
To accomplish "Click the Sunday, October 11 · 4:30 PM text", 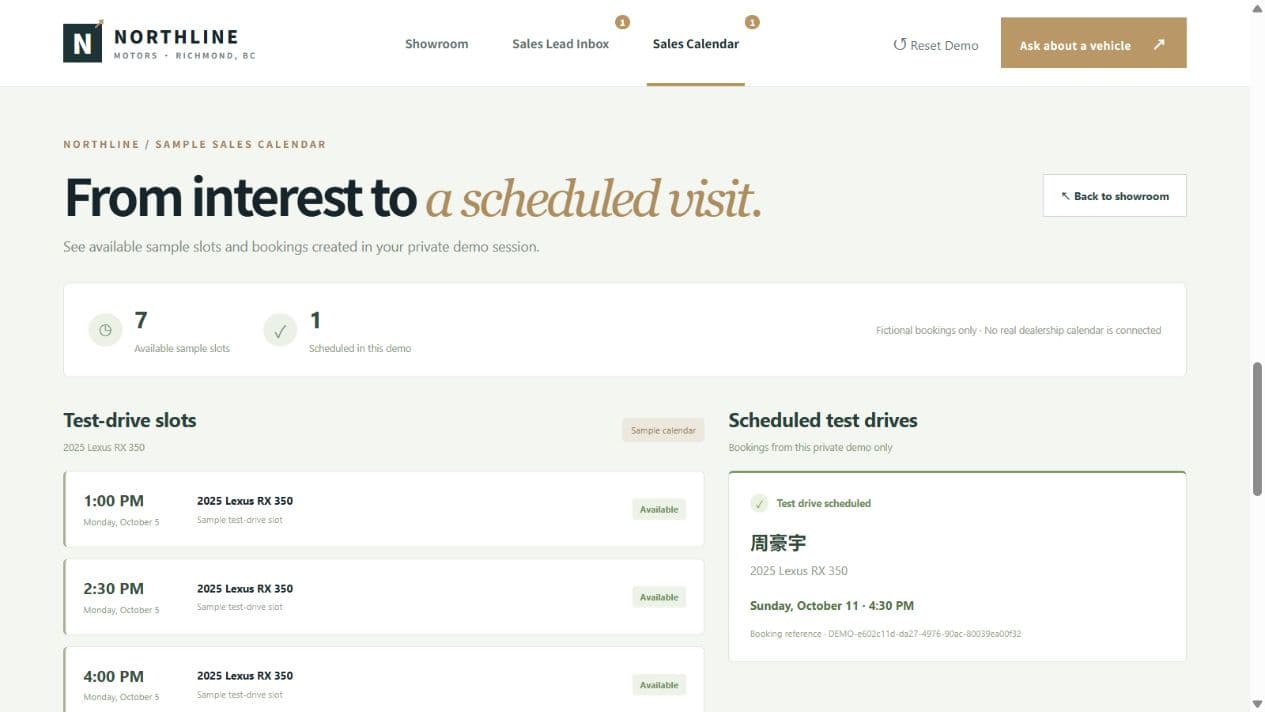I will tap(832, 606).
